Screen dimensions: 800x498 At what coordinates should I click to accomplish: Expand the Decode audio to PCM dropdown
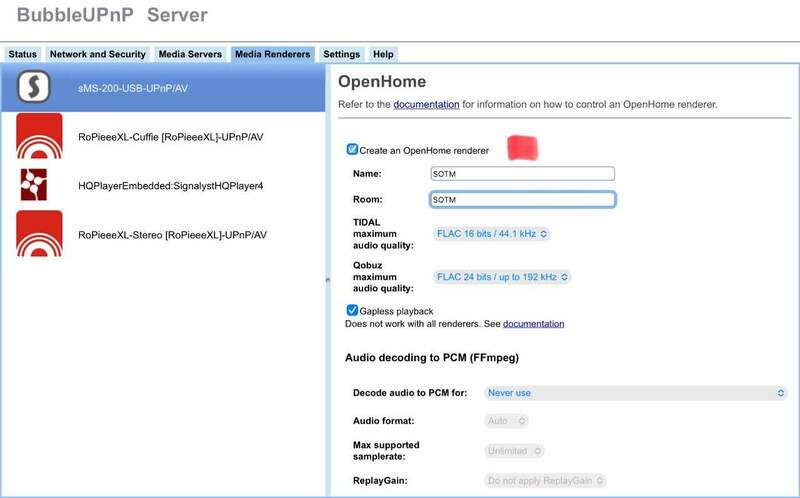click(x=635, y=393)
